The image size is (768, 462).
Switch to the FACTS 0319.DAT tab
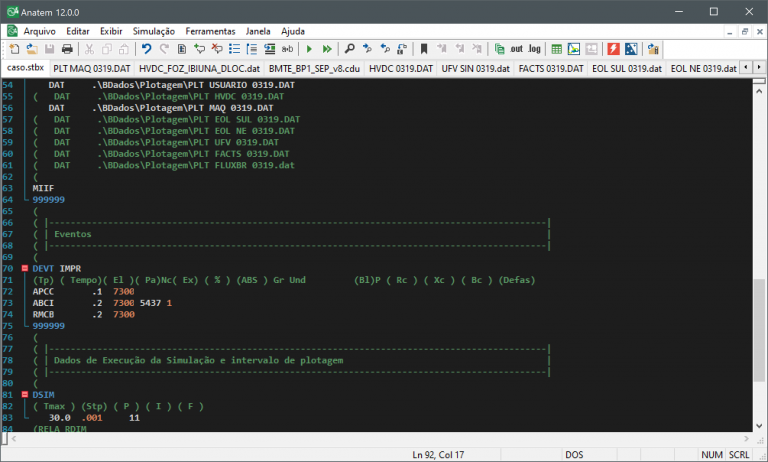pyautogui.click(x=551, y=68)
